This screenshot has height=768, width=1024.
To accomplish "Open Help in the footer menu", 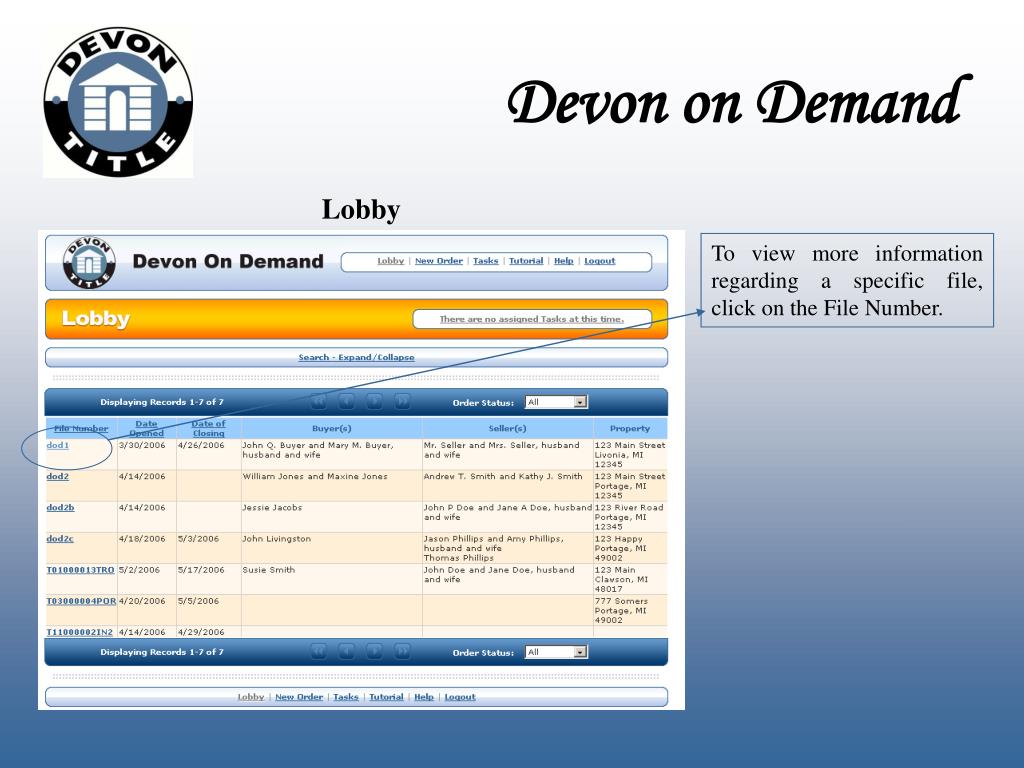I will click(x=424, y=697).
